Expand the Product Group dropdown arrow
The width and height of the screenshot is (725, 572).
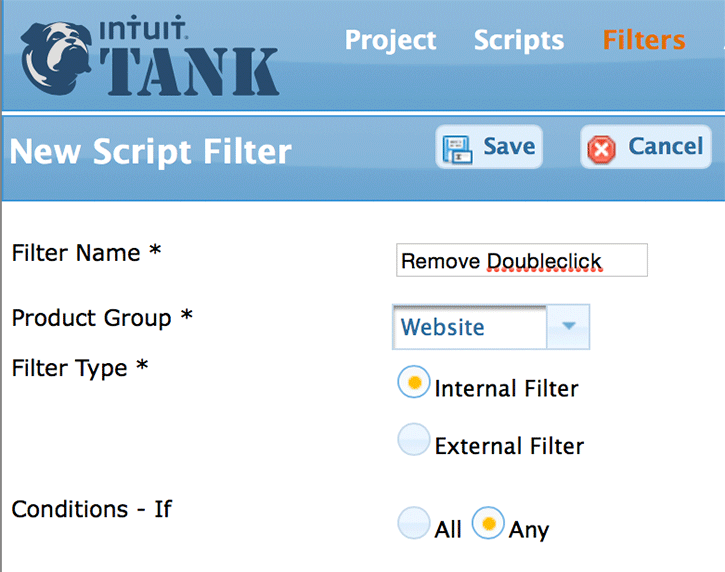569,327
